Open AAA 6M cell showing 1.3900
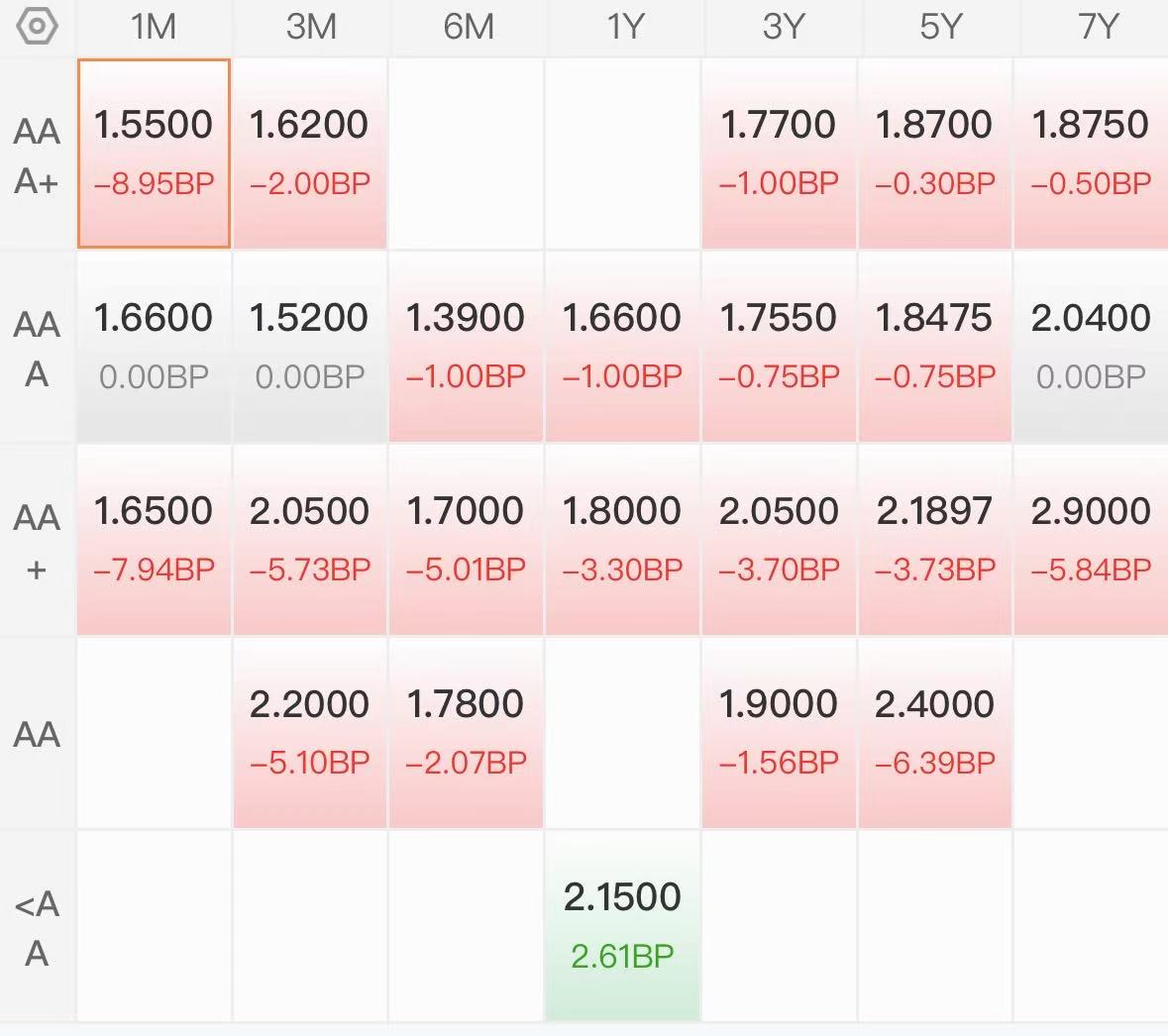 (467, 347)
